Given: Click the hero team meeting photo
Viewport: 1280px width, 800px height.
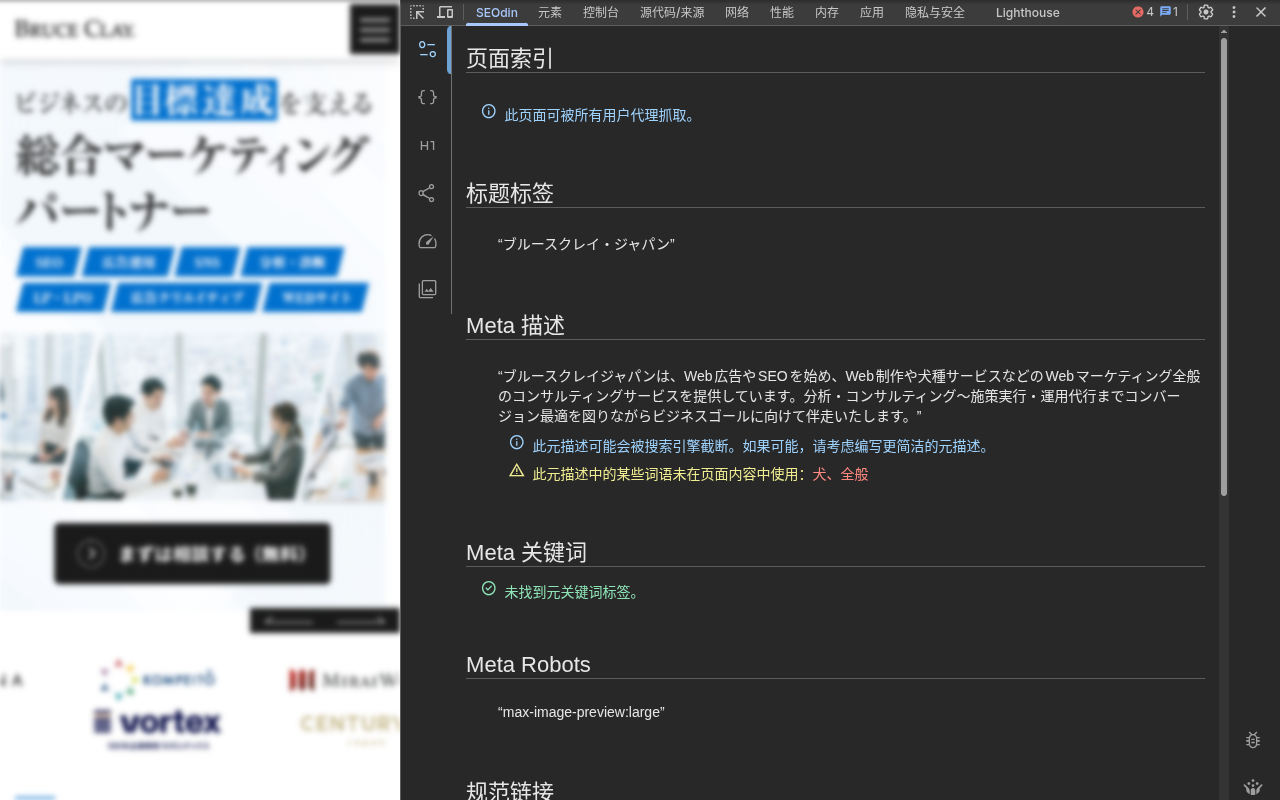Looking at the screenshot, I should point(192,418).
